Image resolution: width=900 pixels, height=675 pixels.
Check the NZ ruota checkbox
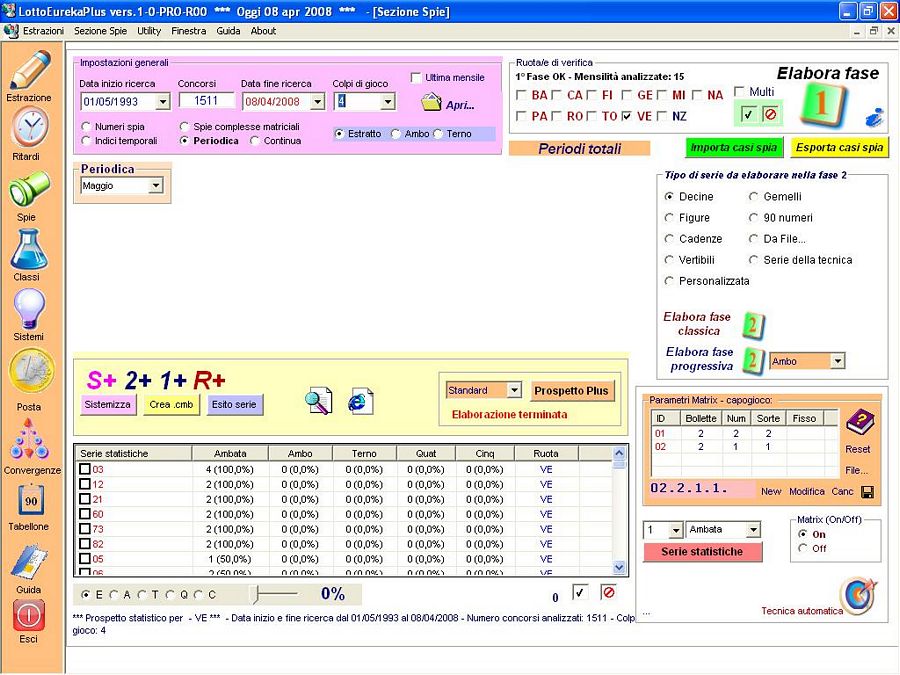point(662,116)
